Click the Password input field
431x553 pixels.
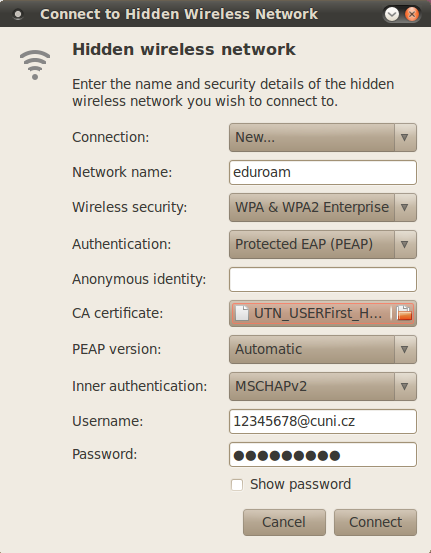click(x=323, y=455)
